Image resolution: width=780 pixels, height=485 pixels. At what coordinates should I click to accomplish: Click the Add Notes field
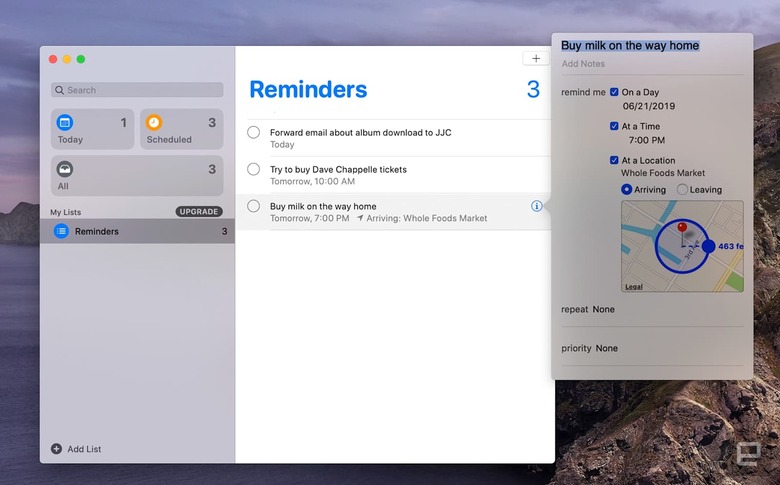coord(583,64)
